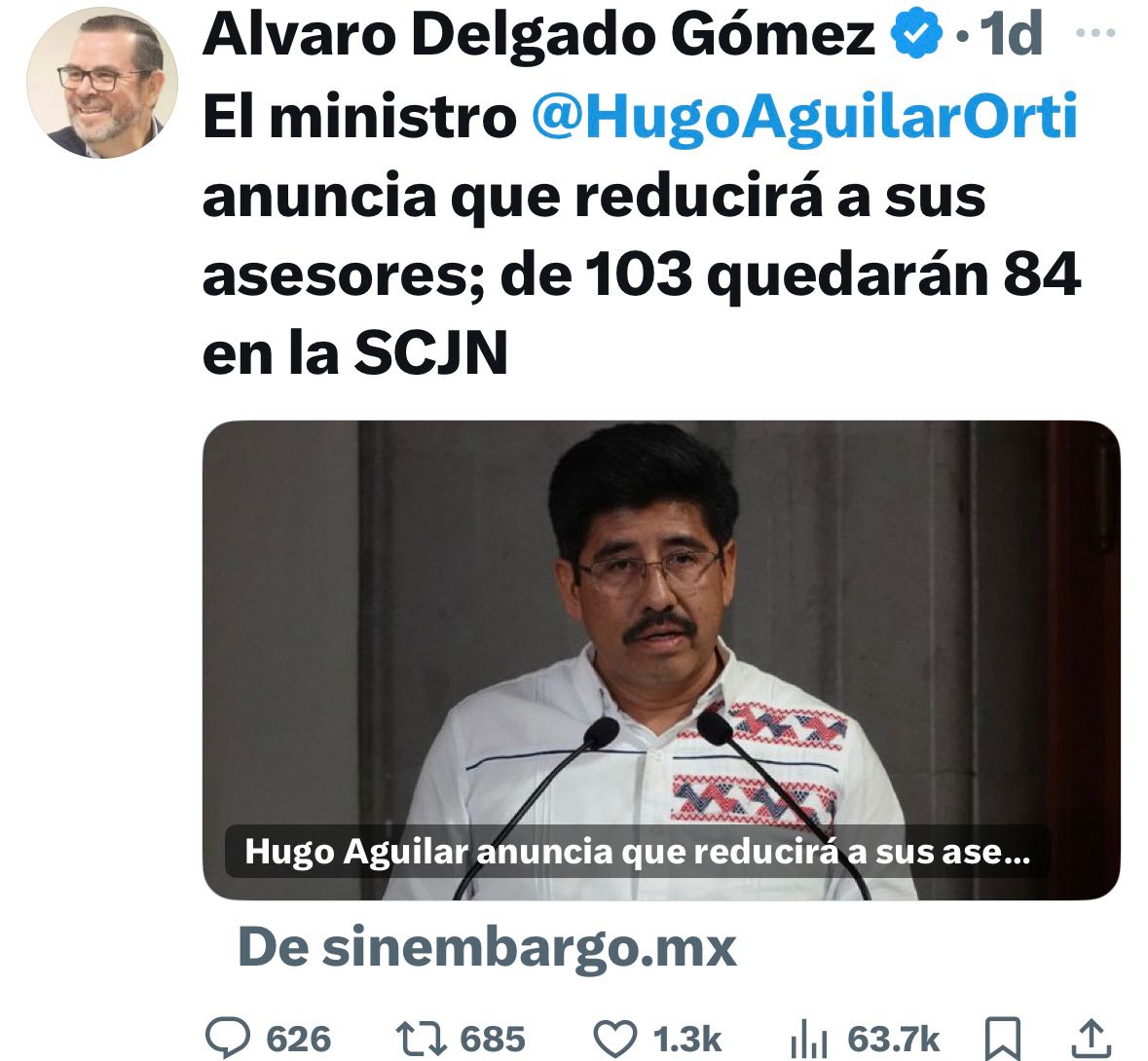This screenshot has height=1061, width=1148.
Task: Open the three-dot more options menu
Action: (1096, 33)
